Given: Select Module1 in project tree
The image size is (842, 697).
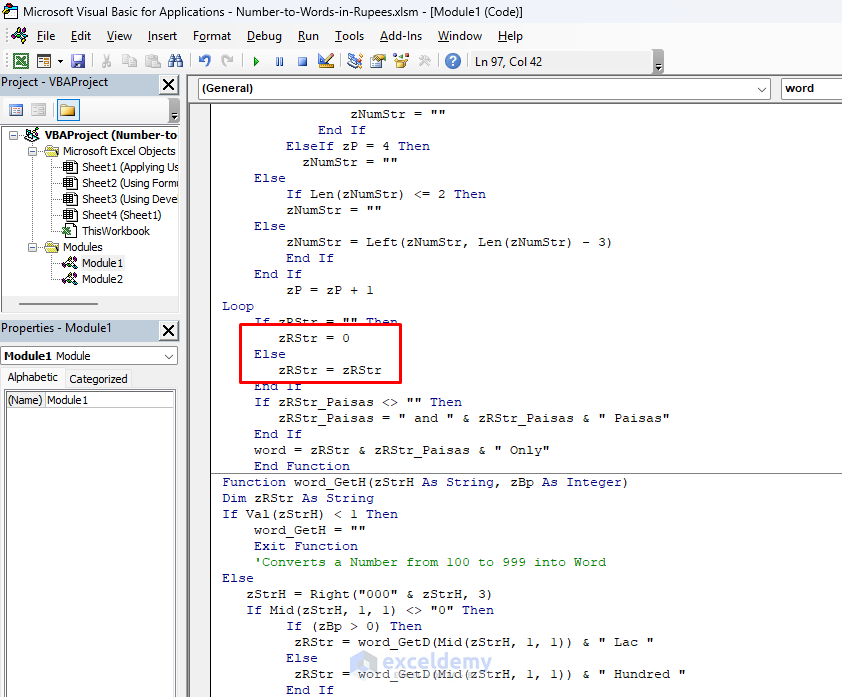Looking at the screenshot, I should click(x=102, y=263).
